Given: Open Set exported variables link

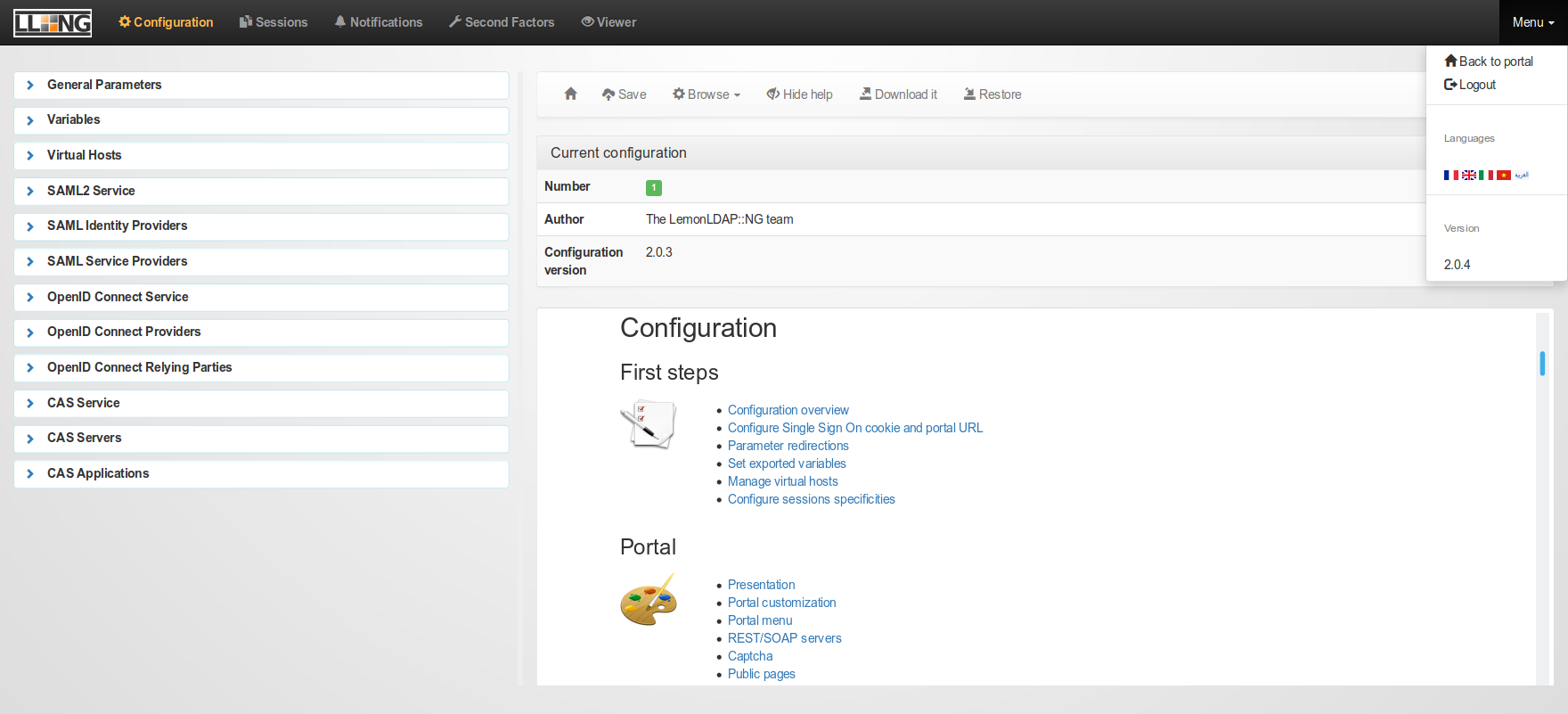Looking at the screenshot, I should (x=787, y=464).
